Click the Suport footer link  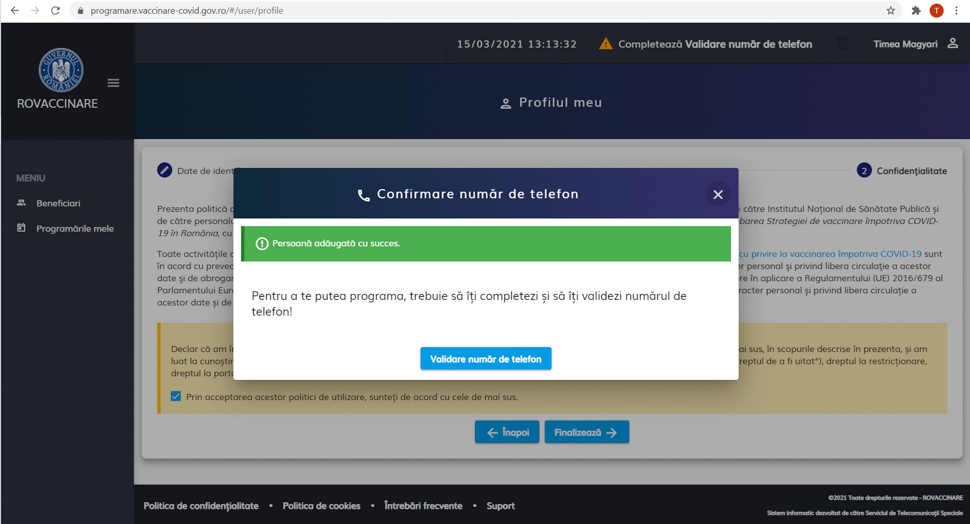click(x=500, y=506)
